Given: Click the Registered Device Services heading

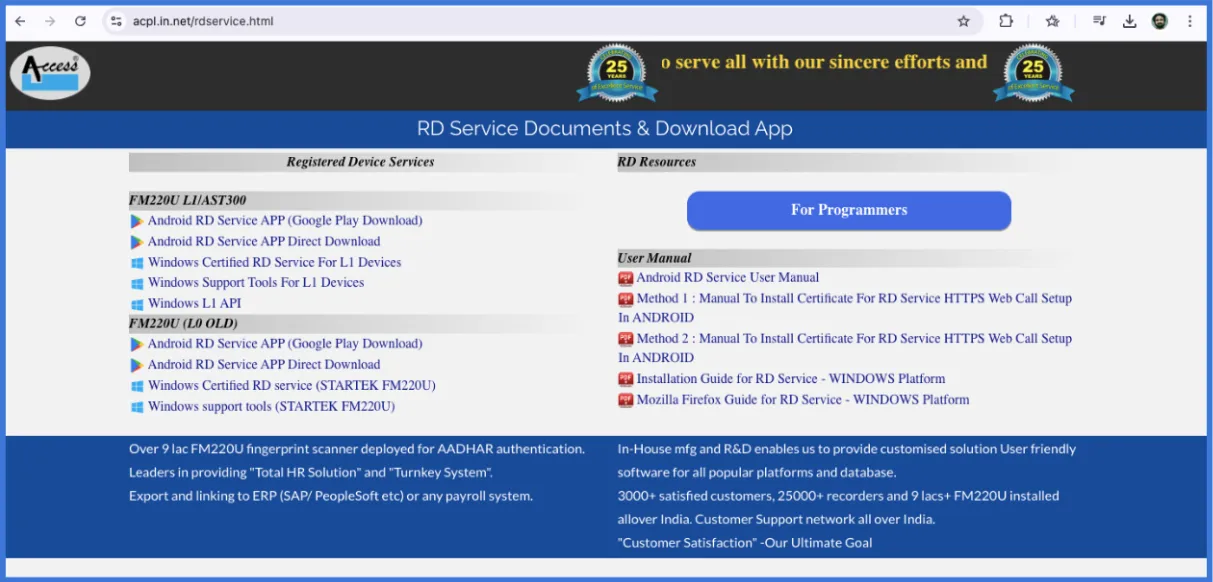Looking at the screenshot, I should click(x=360, y=162).
